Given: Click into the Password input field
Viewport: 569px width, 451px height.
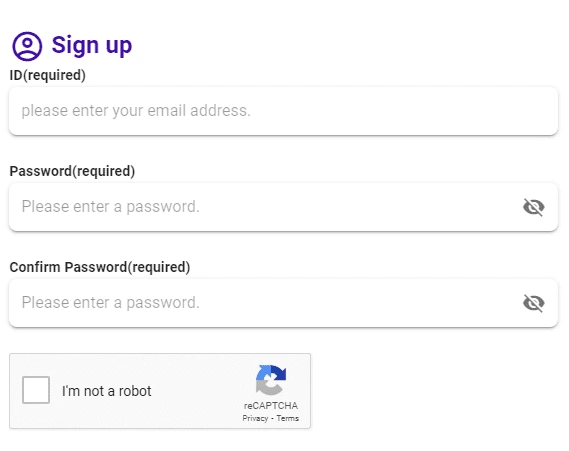Looking at the screenshot, I should click(x=283, y=207).
